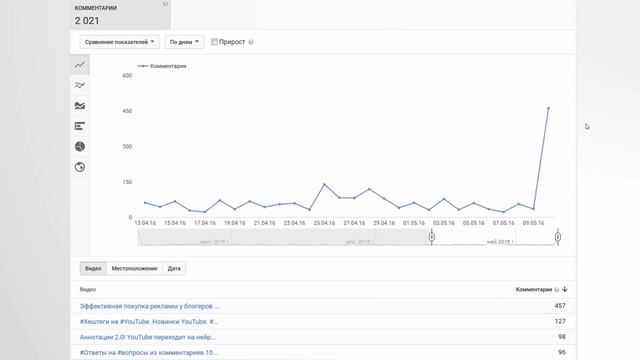Open video #Хештеги на #YouTube link
The width and height of the screenshot is (640, 360).
pos(149,322)
